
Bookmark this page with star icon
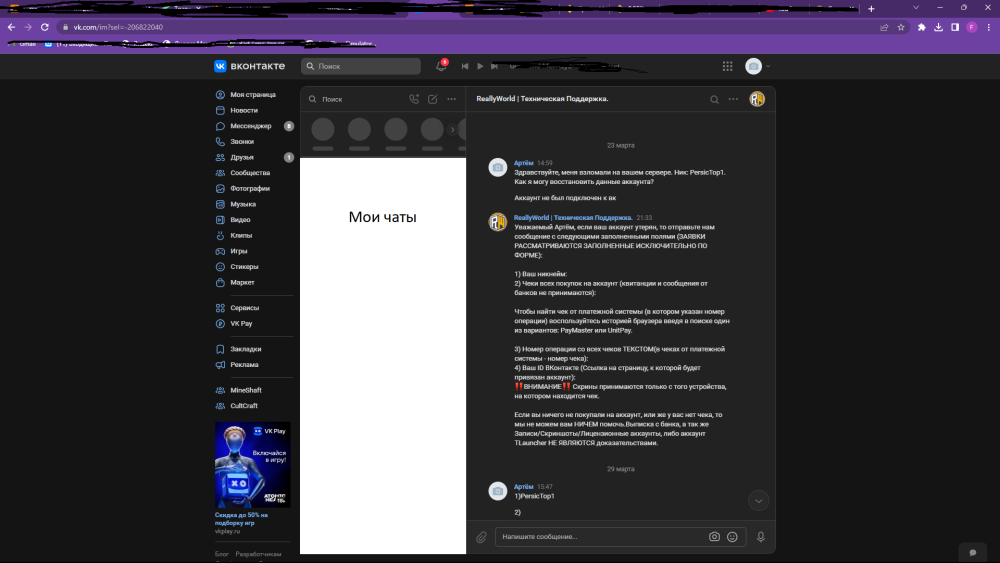(x=901, y=27)
